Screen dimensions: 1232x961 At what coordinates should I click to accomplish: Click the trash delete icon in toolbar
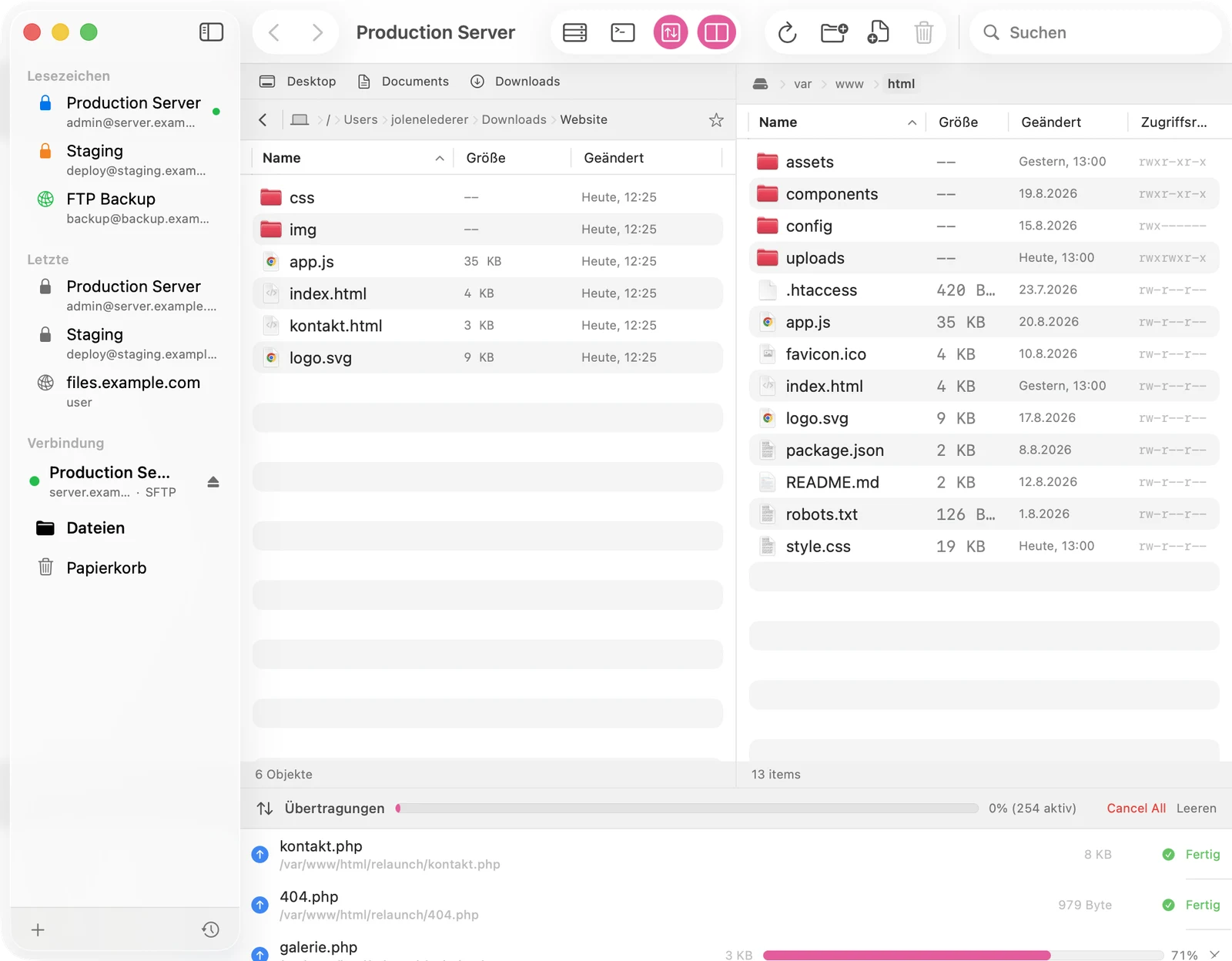click(x=923, y=32)
